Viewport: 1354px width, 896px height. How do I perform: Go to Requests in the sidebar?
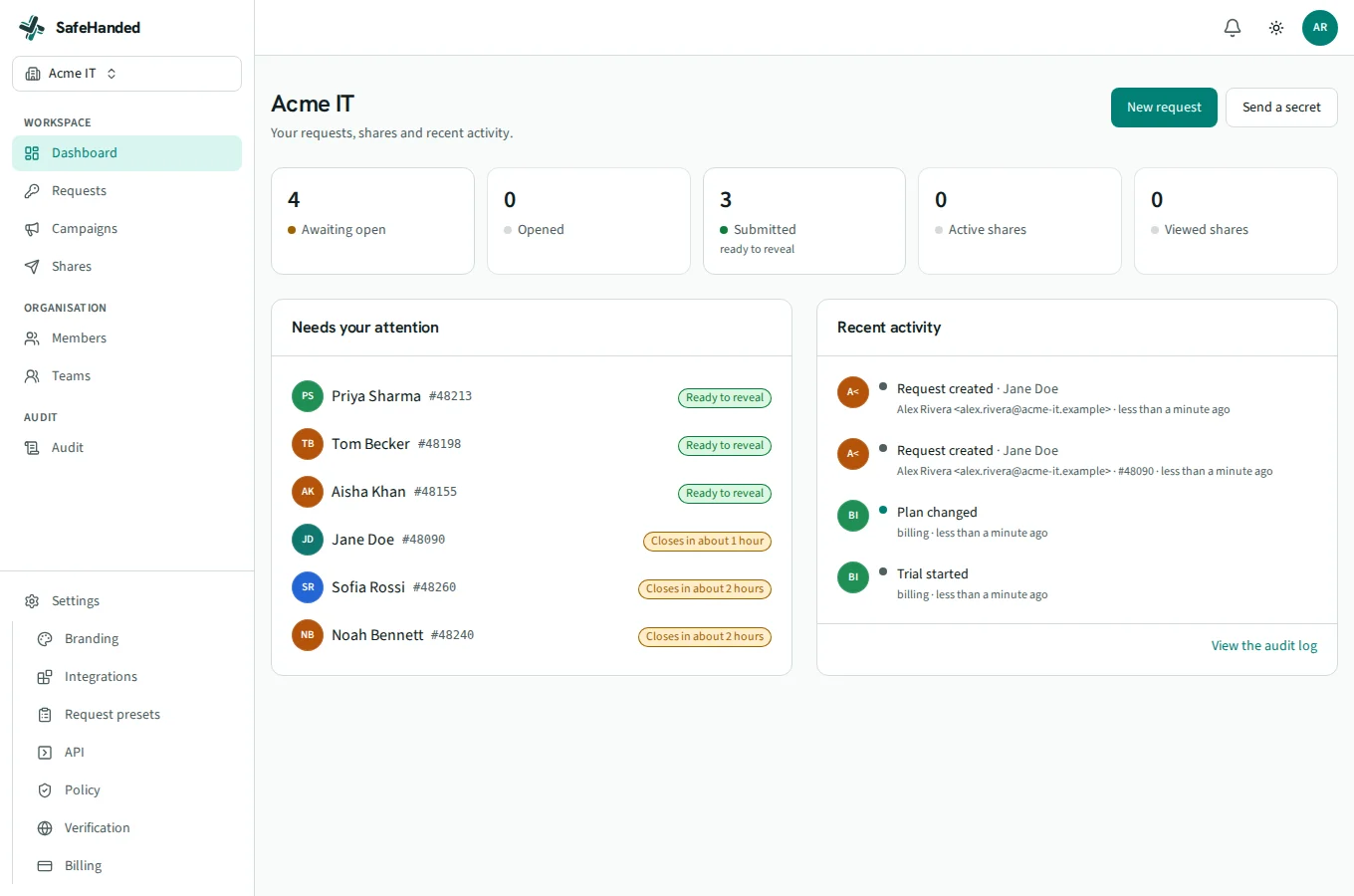coord(126,191)
